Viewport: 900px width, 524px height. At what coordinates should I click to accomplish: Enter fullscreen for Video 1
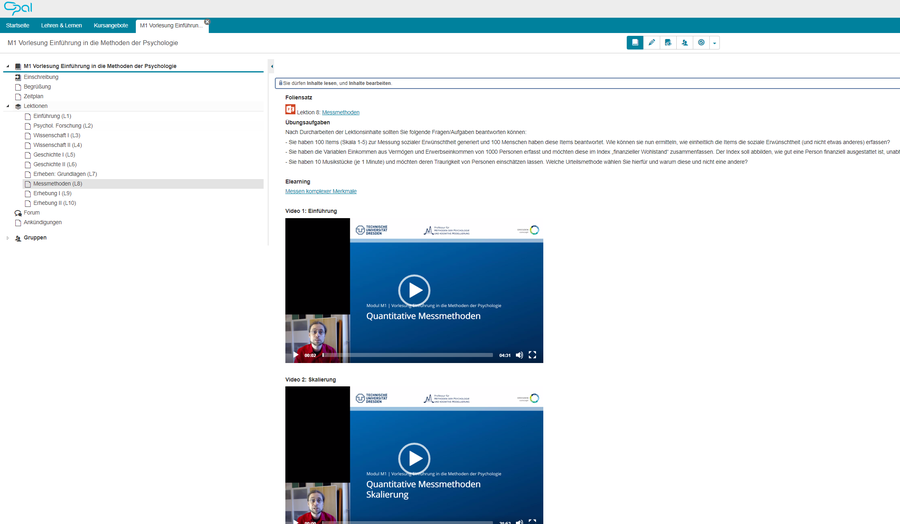tap(533, 355)
